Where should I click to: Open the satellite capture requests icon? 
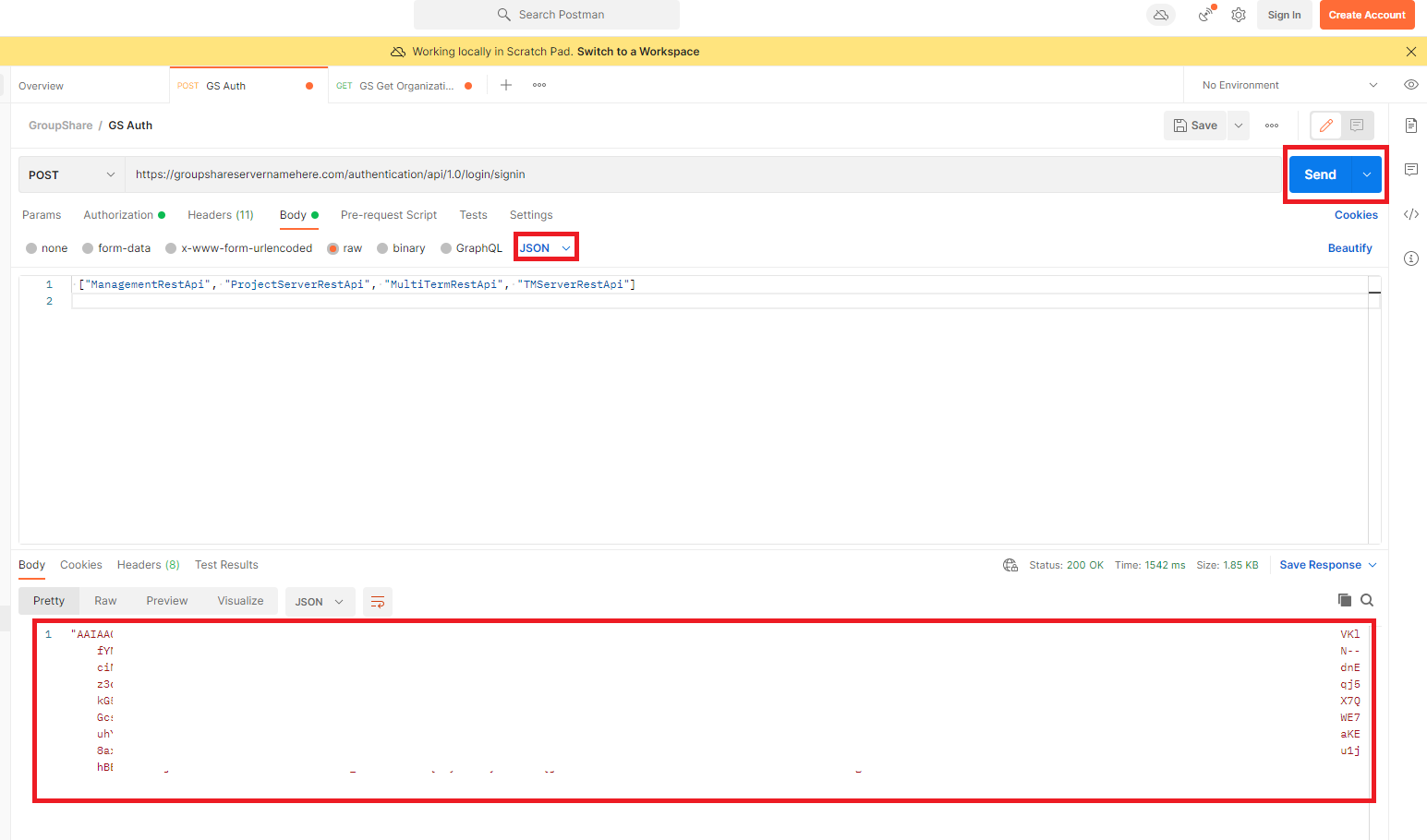[1206, 15]
